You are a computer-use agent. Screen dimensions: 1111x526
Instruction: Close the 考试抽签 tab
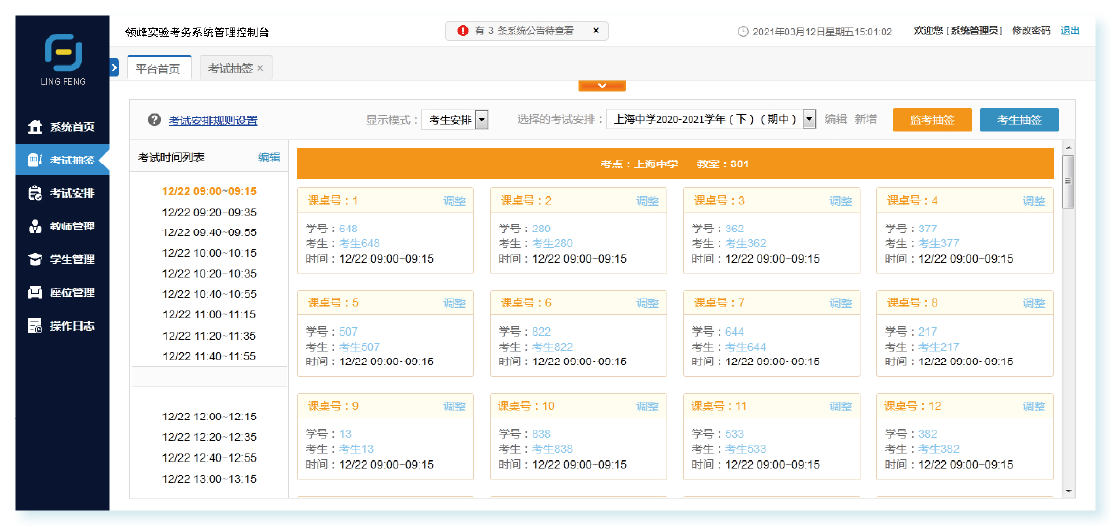tap(260, 68)
